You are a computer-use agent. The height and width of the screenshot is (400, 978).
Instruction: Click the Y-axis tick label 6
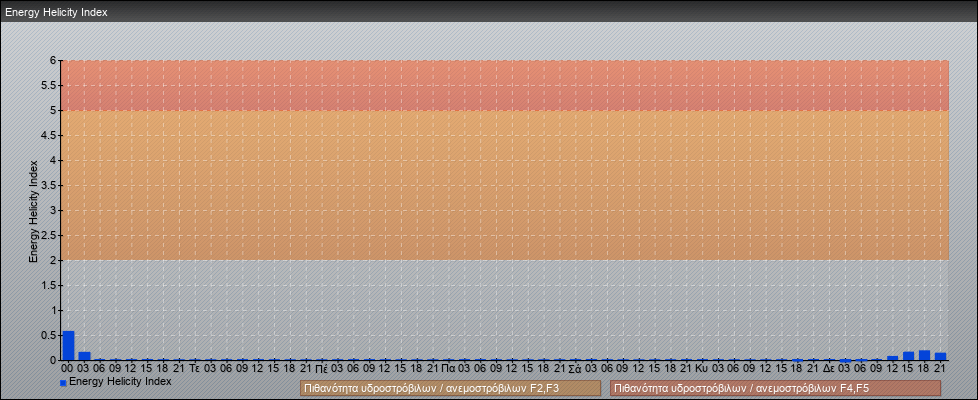click(53, 60)
